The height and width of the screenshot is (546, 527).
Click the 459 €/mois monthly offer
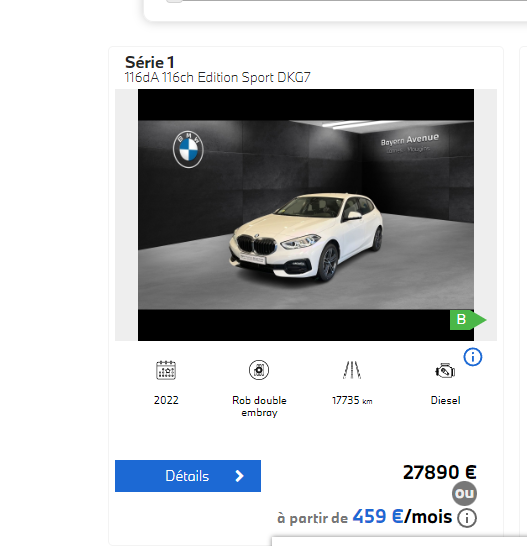point(402,517)
